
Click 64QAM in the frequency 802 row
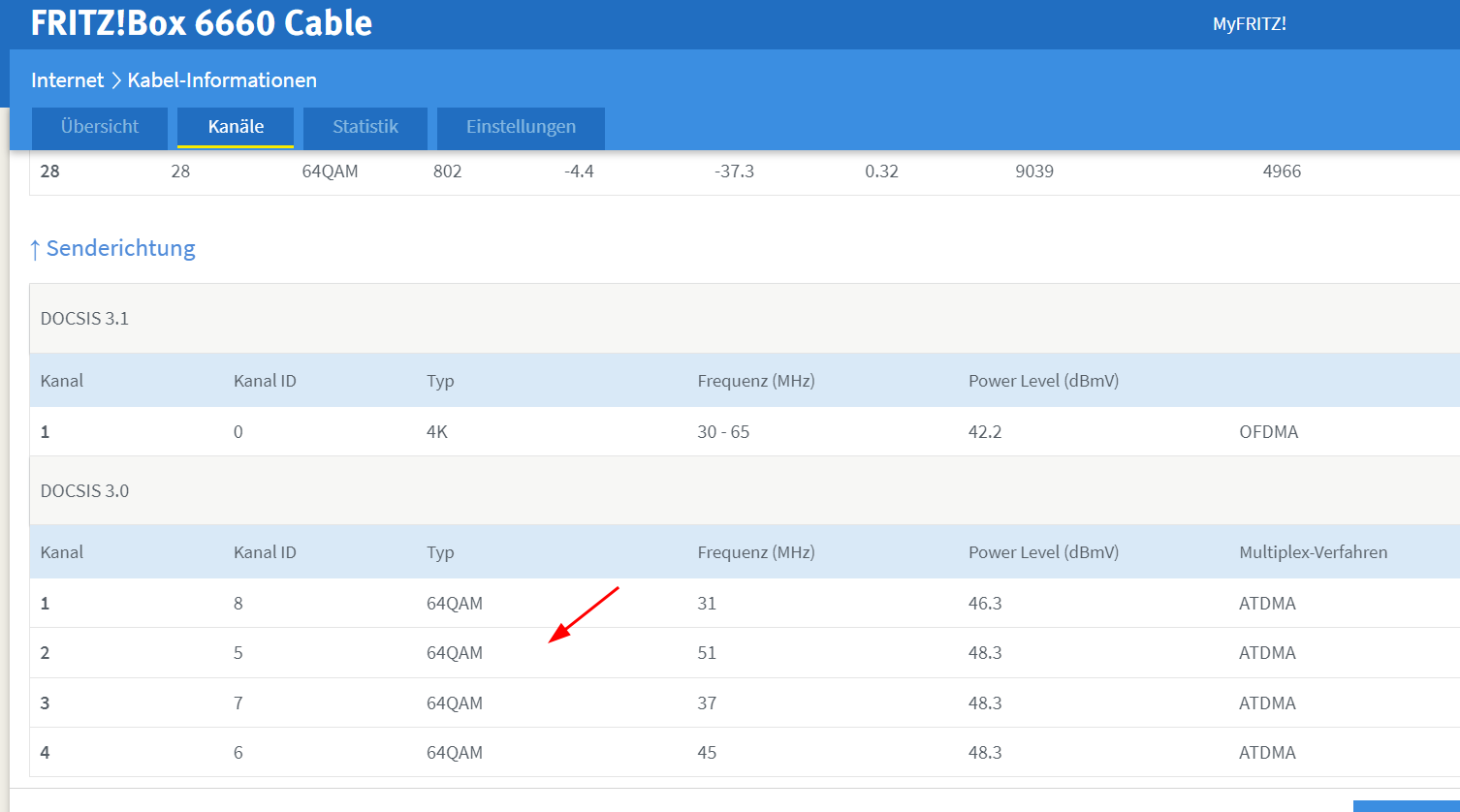click(x=330, y=172)
